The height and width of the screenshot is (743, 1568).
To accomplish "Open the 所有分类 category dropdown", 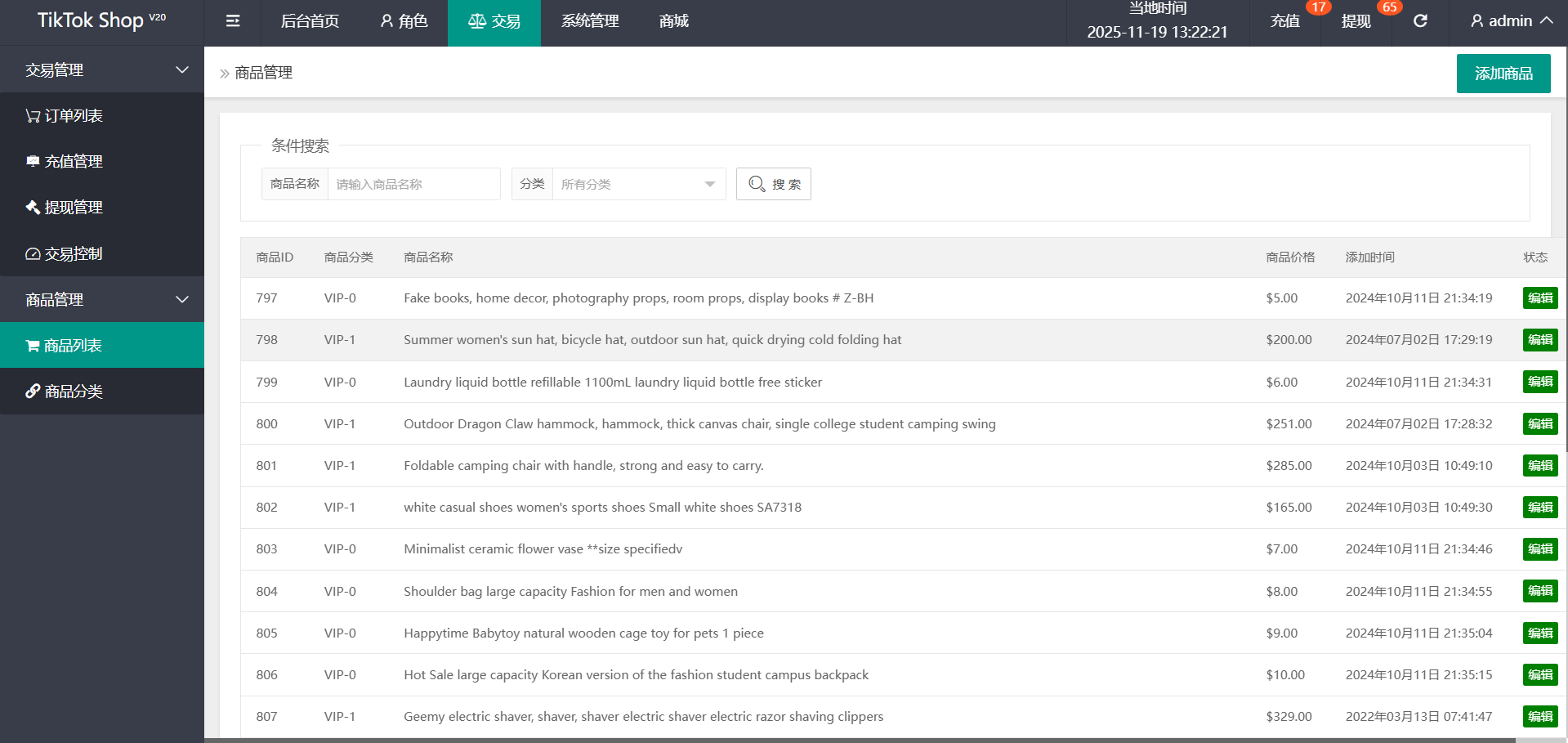I will click(638, 185).
